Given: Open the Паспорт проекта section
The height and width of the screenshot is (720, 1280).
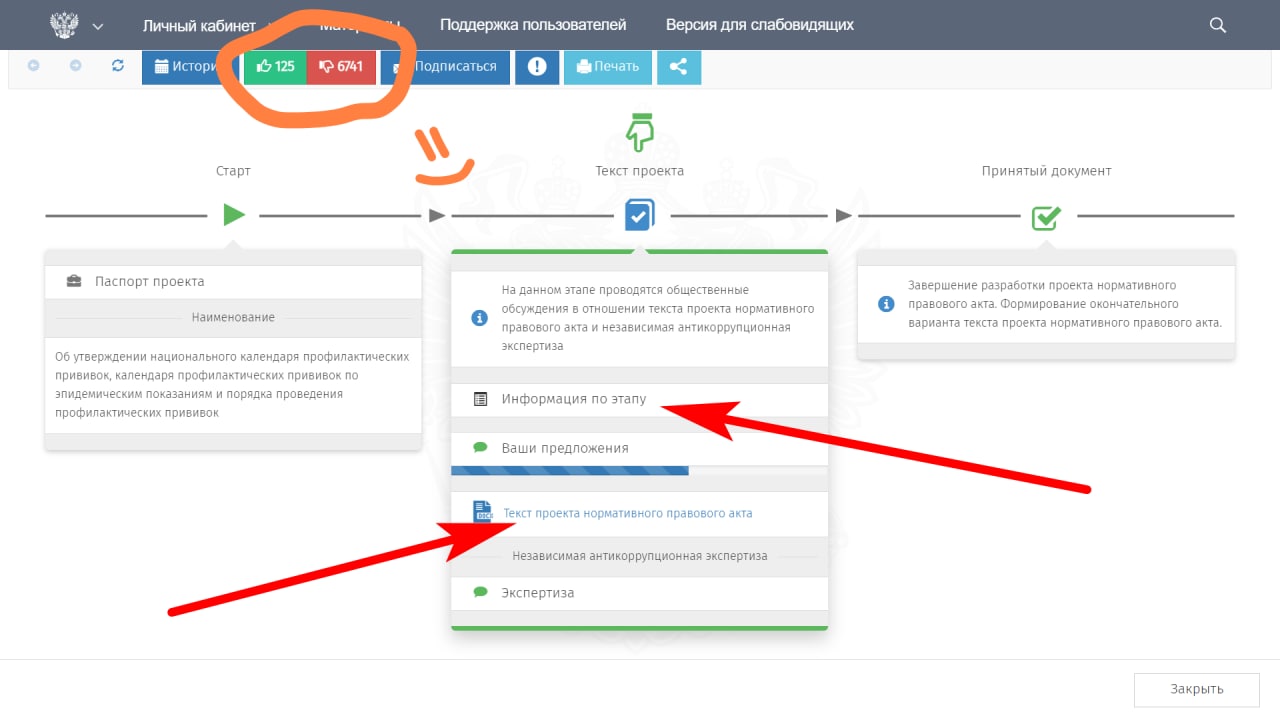Looking at the screenshot, I should click(x=233, y=281).
